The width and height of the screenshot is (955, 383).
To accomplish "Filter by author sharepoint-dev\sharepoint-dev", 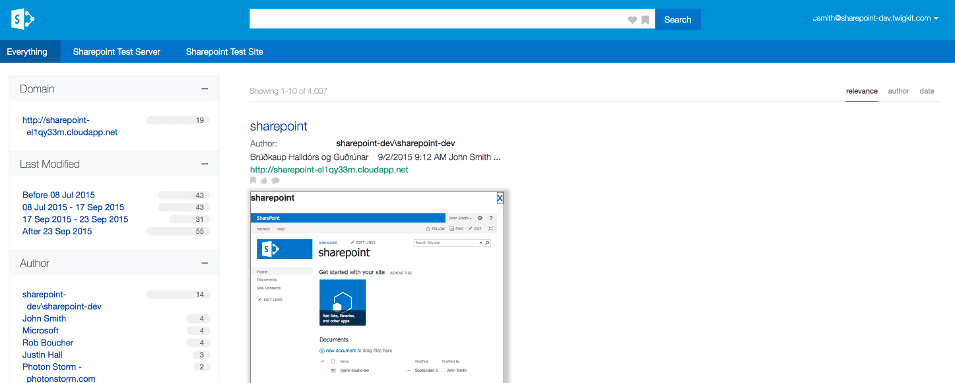I will [x=62, y=300].
